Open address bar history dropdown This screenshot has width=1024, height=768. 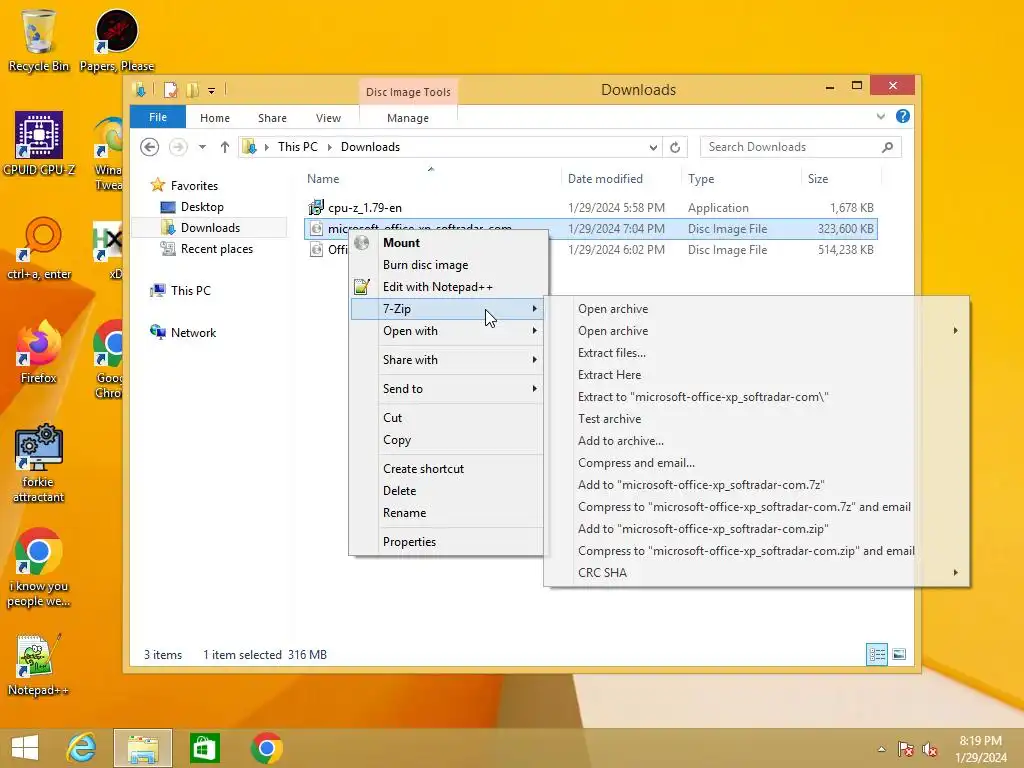(653, 148)
